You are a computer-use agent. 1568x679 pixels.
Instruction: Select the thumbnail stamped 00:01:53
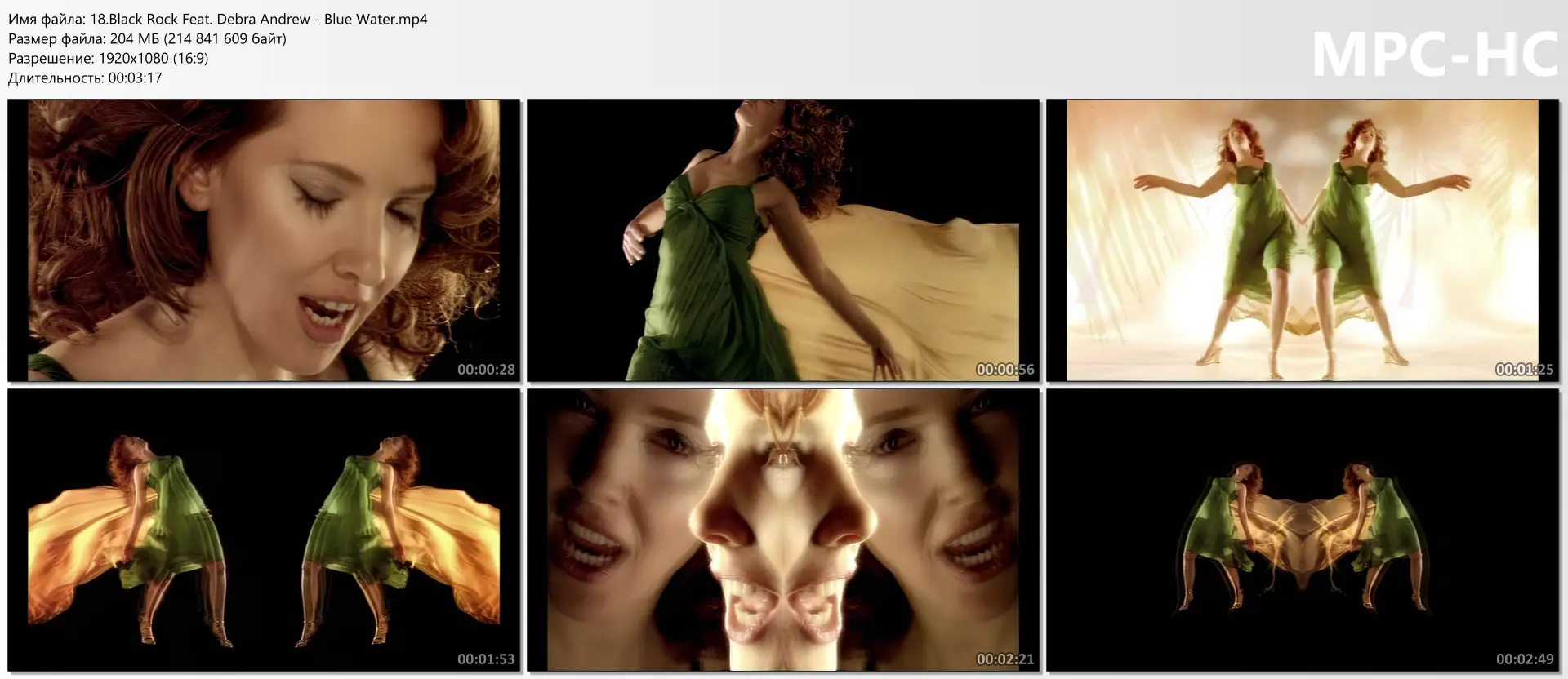pyautogui.click(x=263, y=530)
